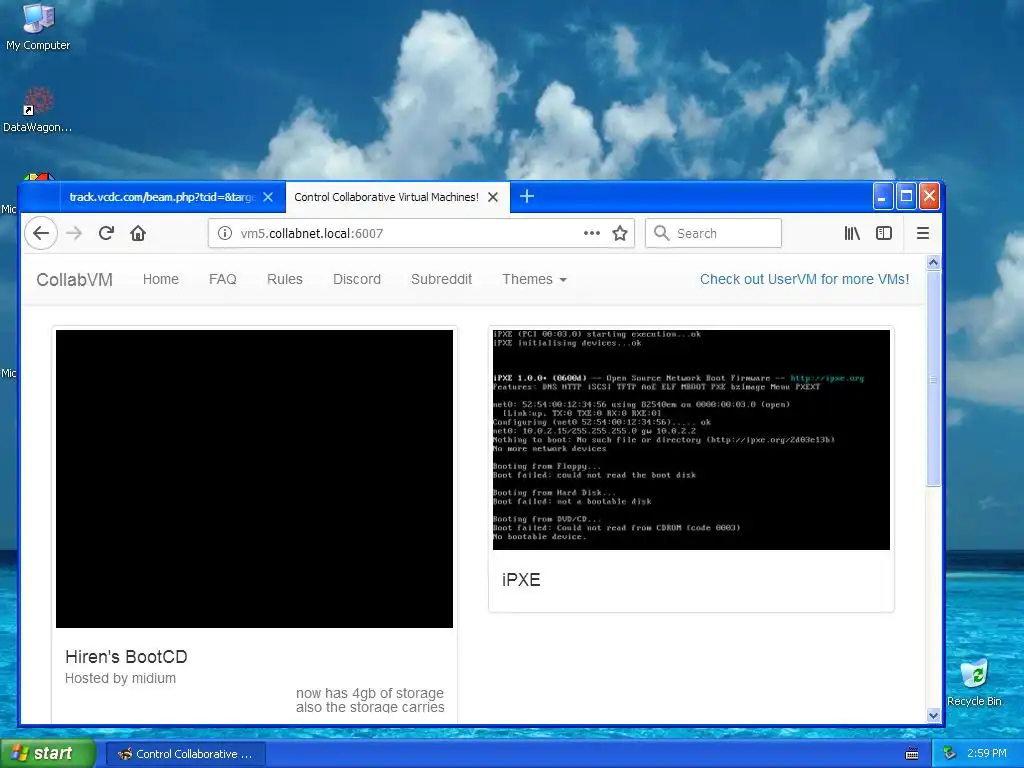Viewport: 1024px width, 768px height.
Task: Click the Hiren's BootCD title
Action: coord(126,656)
